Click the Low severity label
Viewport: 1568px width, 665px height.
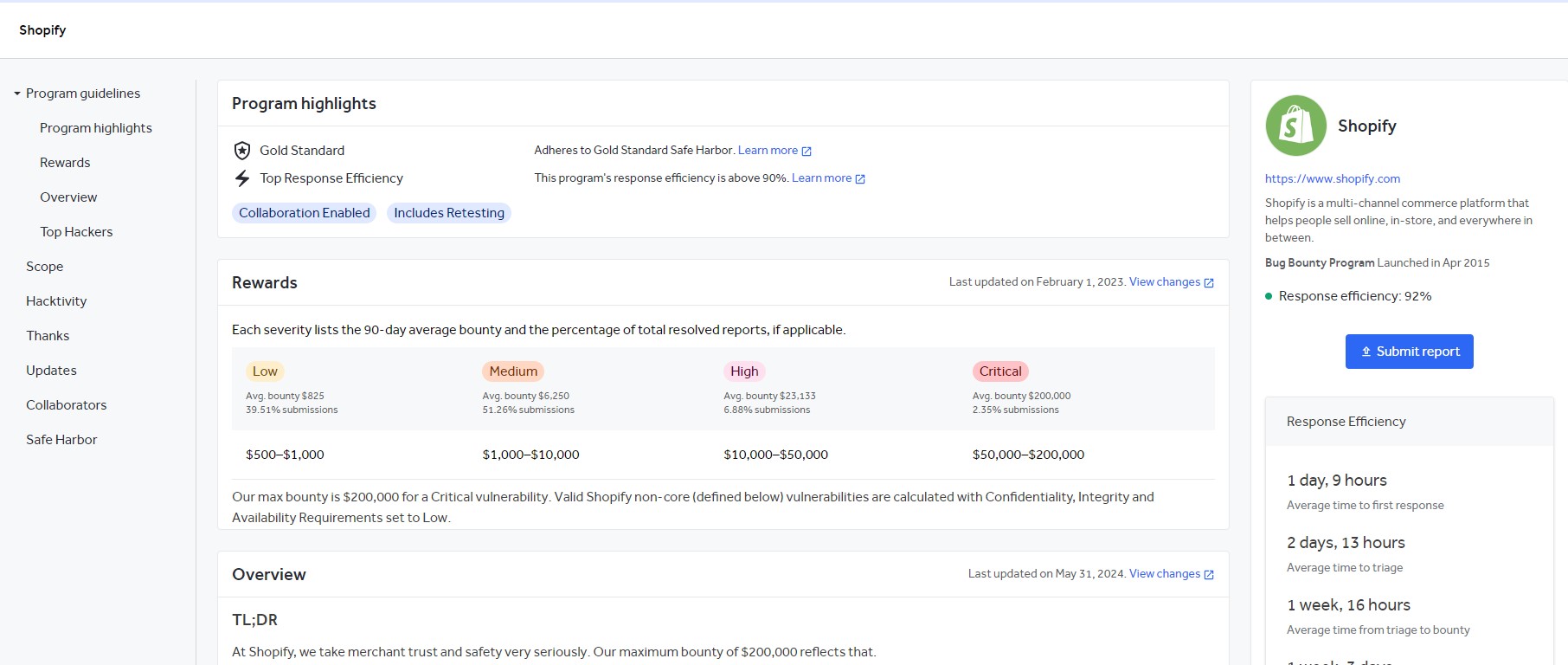coord(265,371)
